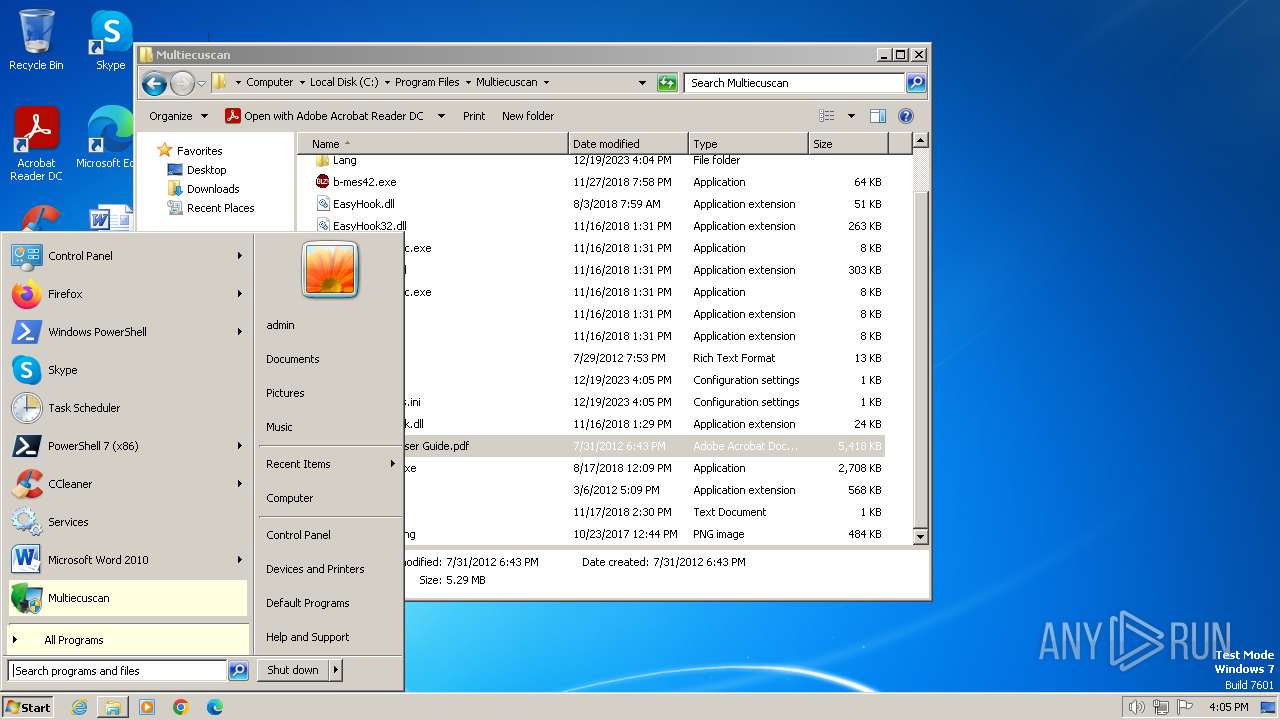Click New folder in Explorer toolbar
Screen dimensions: 1280x720
pyautogui.click(x=528, y=116)
